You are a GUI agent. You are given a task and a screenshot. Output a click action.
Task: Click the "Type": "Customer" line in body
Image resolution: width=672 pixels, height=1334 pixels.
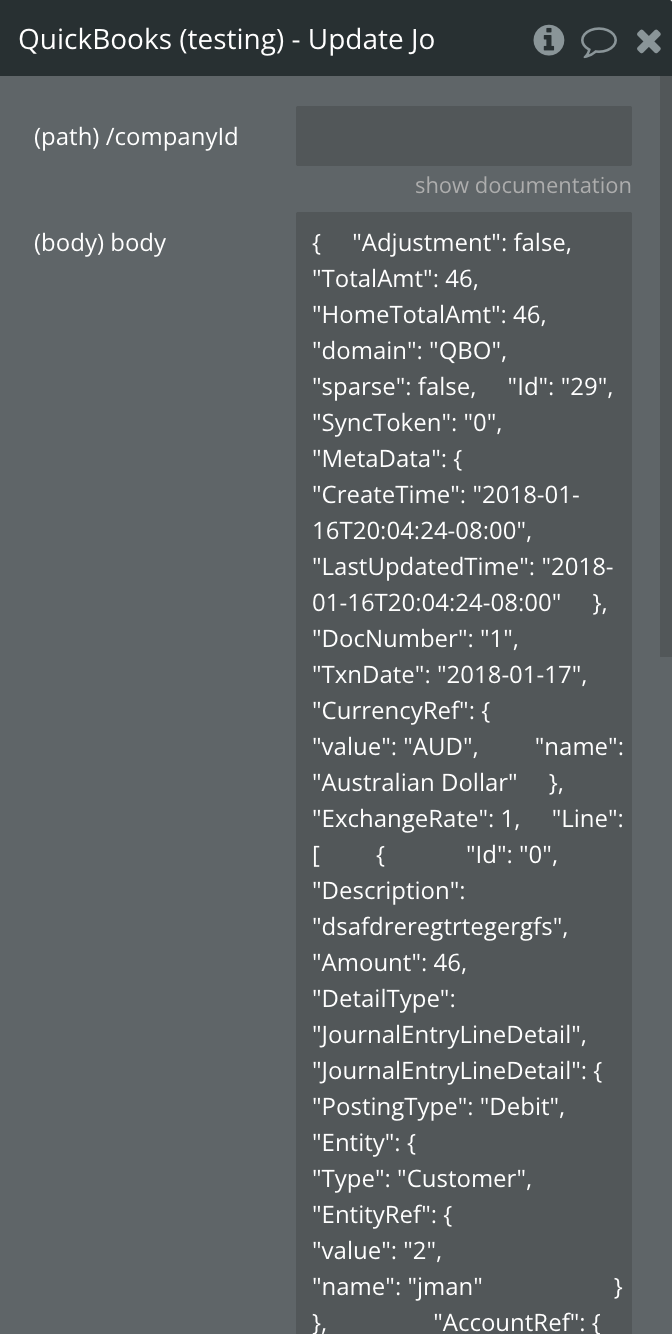click(x=421, y=1179)
